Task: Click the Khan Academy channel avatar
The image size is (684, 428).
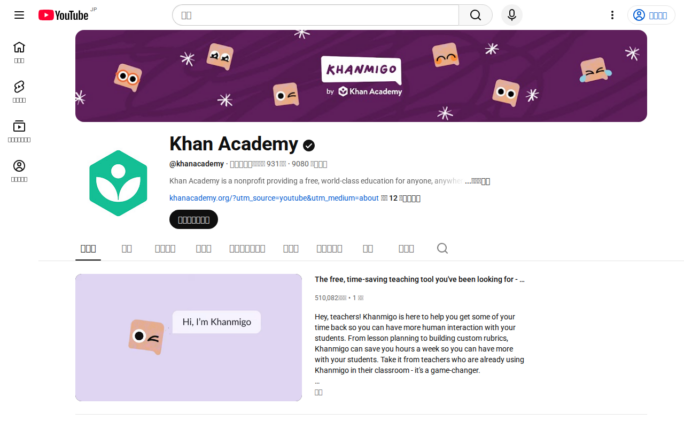Action: point(118,183)
